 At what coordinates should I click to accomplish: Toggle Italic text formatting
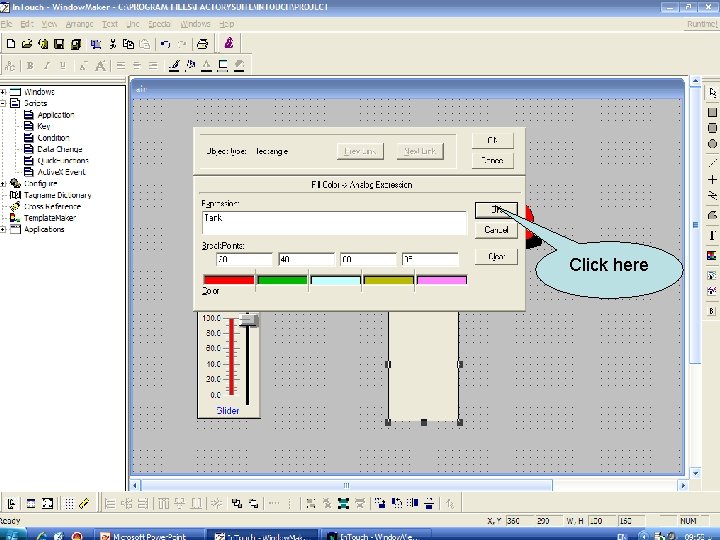pyautogui.click(x=46, y=66)
